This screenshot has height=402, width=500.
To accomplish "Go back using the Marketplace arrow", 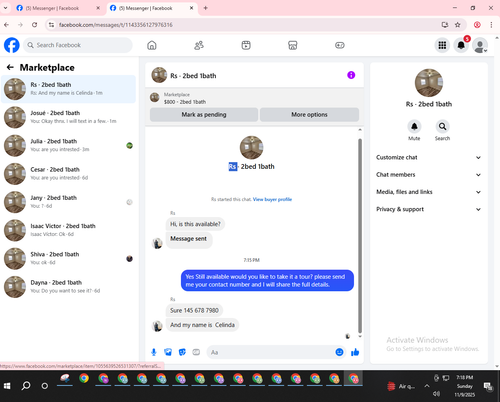I will click(x=10, y=67).
